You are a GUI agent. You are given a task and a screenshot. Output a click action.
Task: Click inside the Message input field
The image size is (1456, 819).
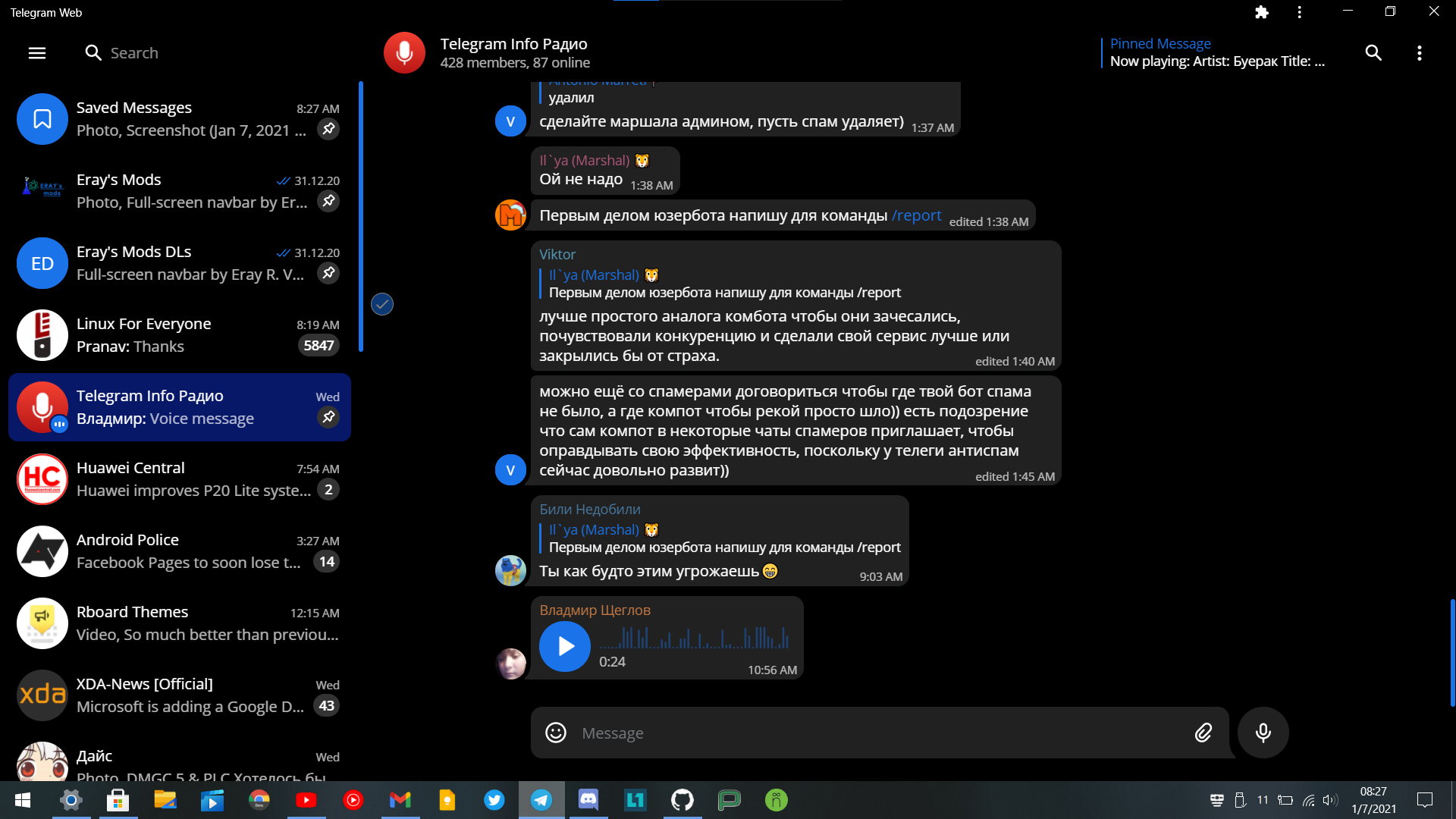click(834, 733)
